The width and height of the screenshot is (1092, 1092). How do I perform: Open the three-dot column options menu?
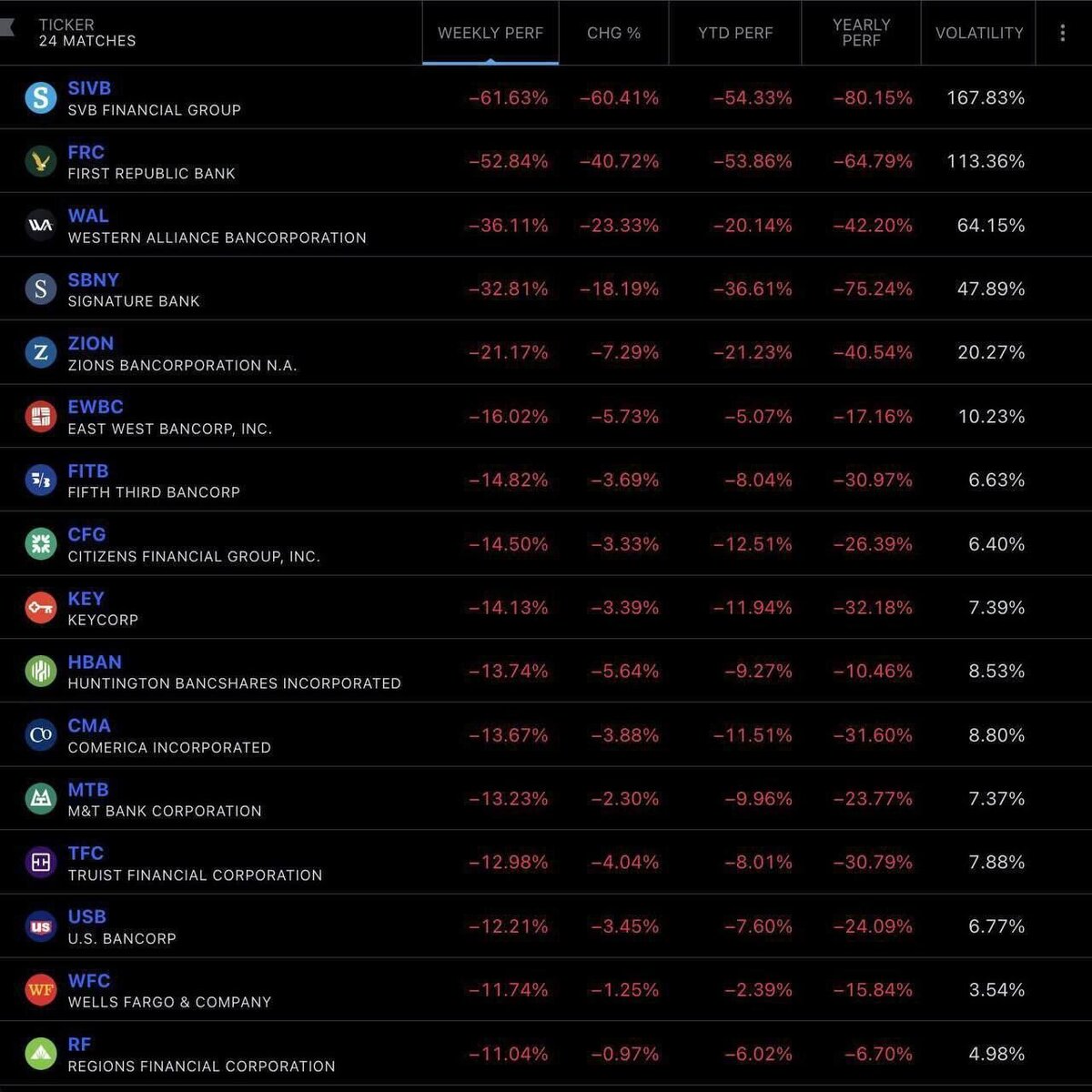(1062, 33)
